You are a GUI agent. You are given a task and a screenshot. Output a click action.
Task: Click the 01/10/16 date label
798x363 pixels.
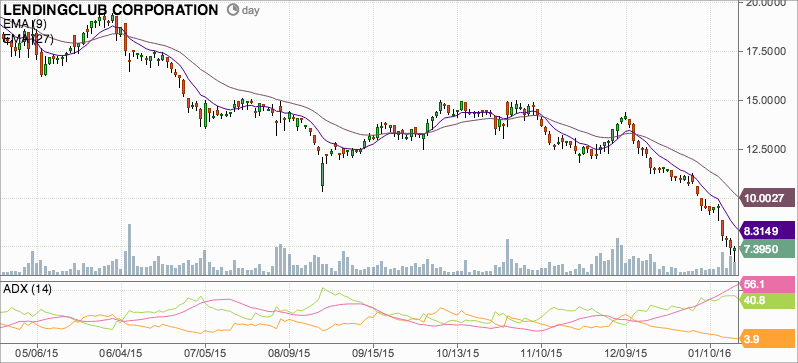click(x=709, y=352)
